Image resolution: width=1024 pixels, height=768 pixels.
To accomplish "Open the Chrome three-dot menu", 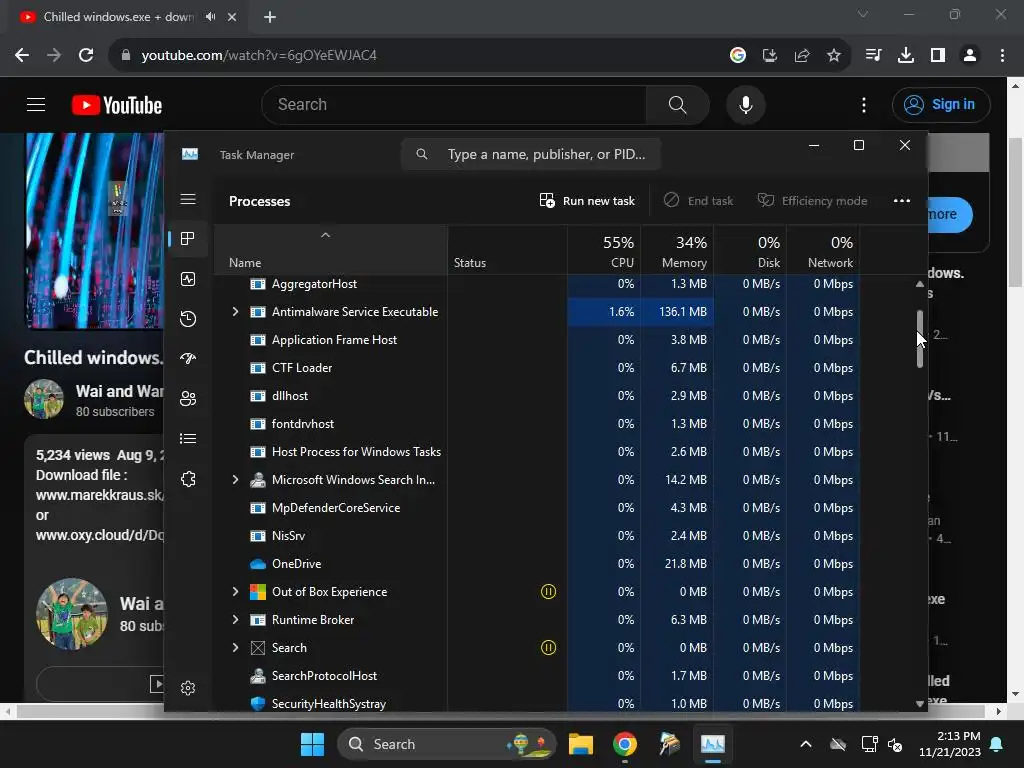I will point(1002,56).
